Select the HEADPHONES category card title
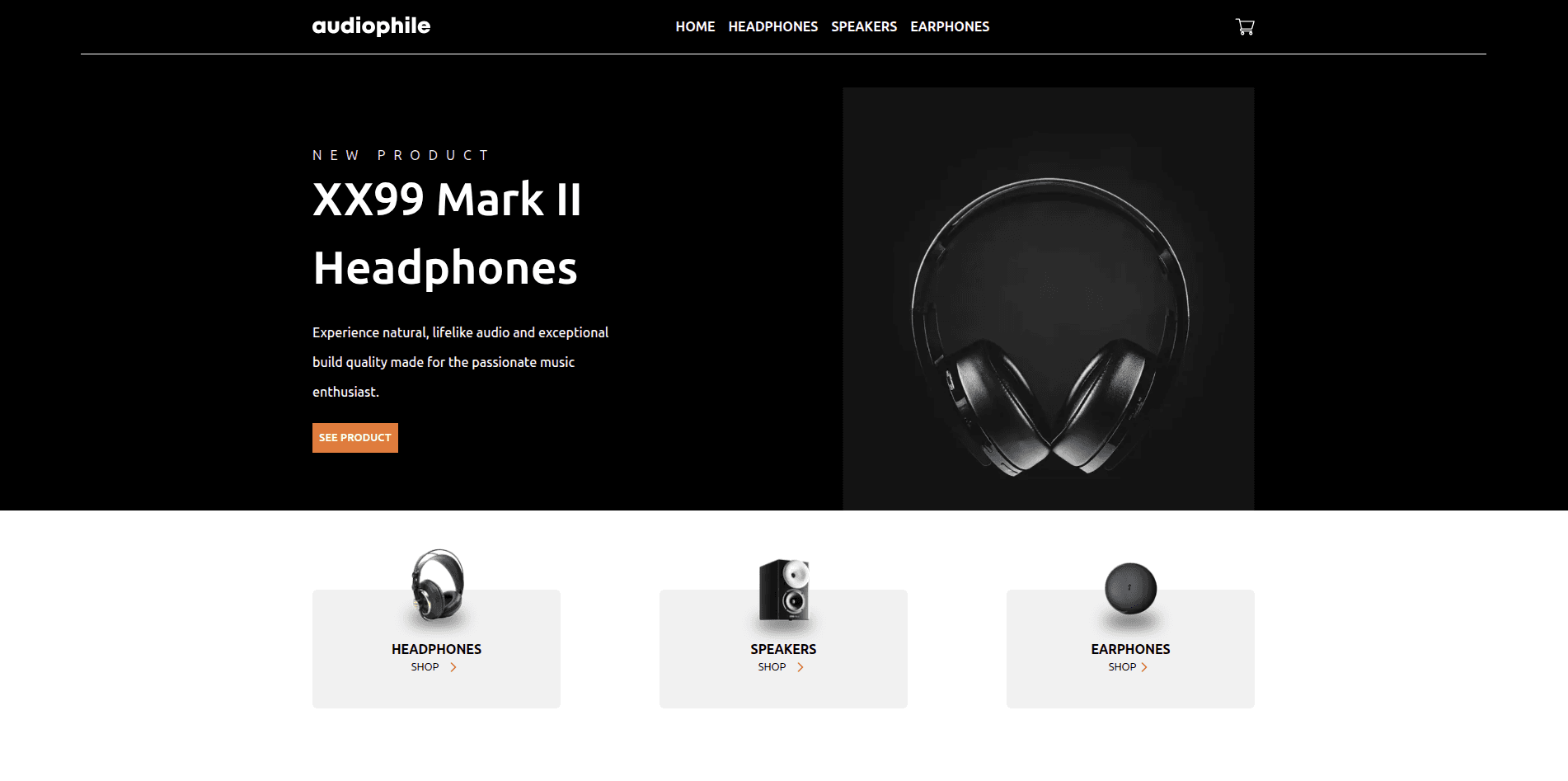This screenshot has width=1568, height=781. point(436,649)
